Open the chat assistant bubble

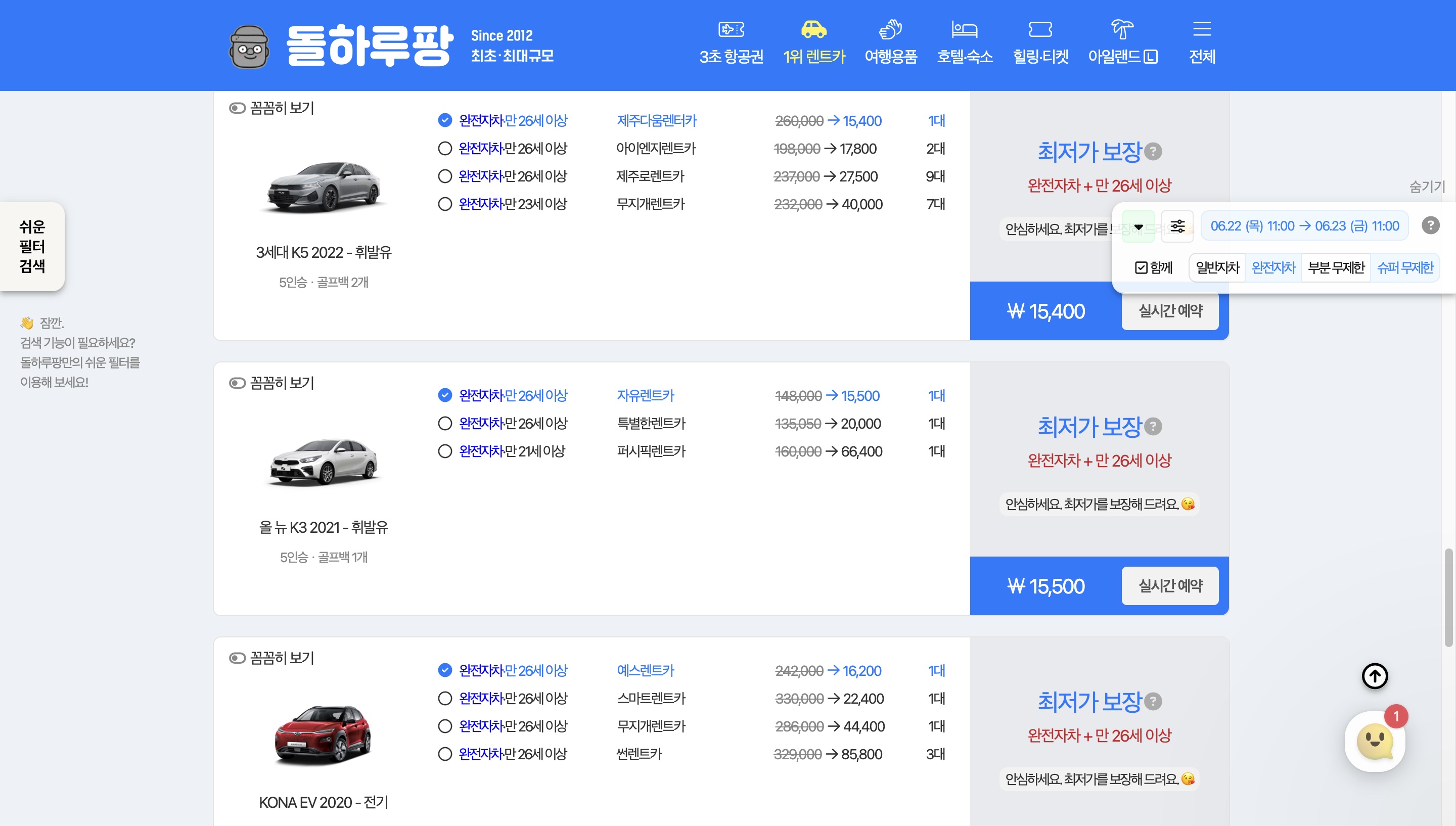click(x=1374, y=741)
